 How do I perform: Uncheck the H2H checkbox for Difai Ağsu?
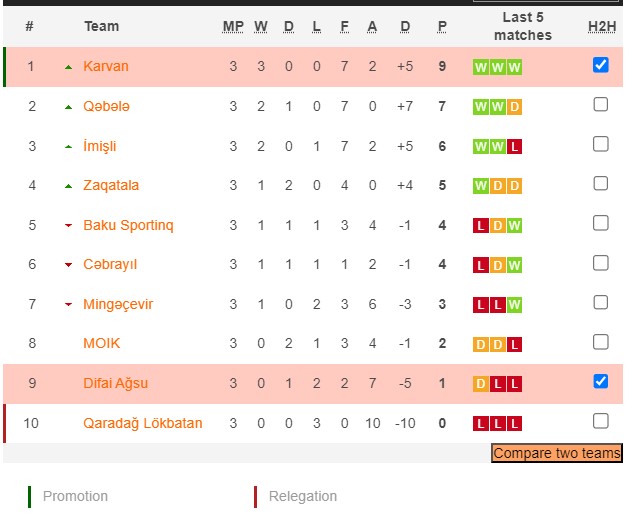pos(600,381)
